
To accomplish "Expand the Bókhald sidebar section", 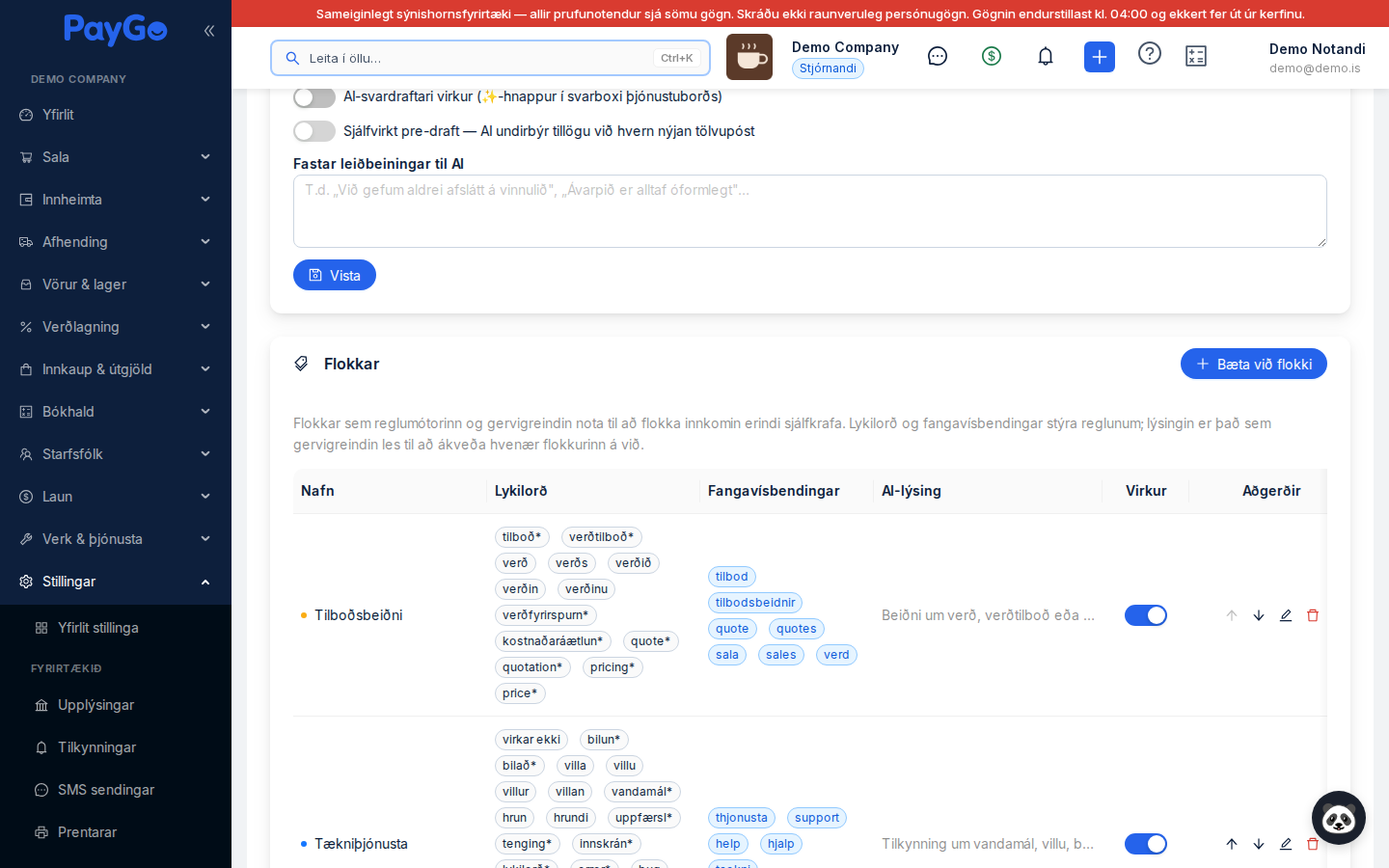I will click(x=116, y=412).
